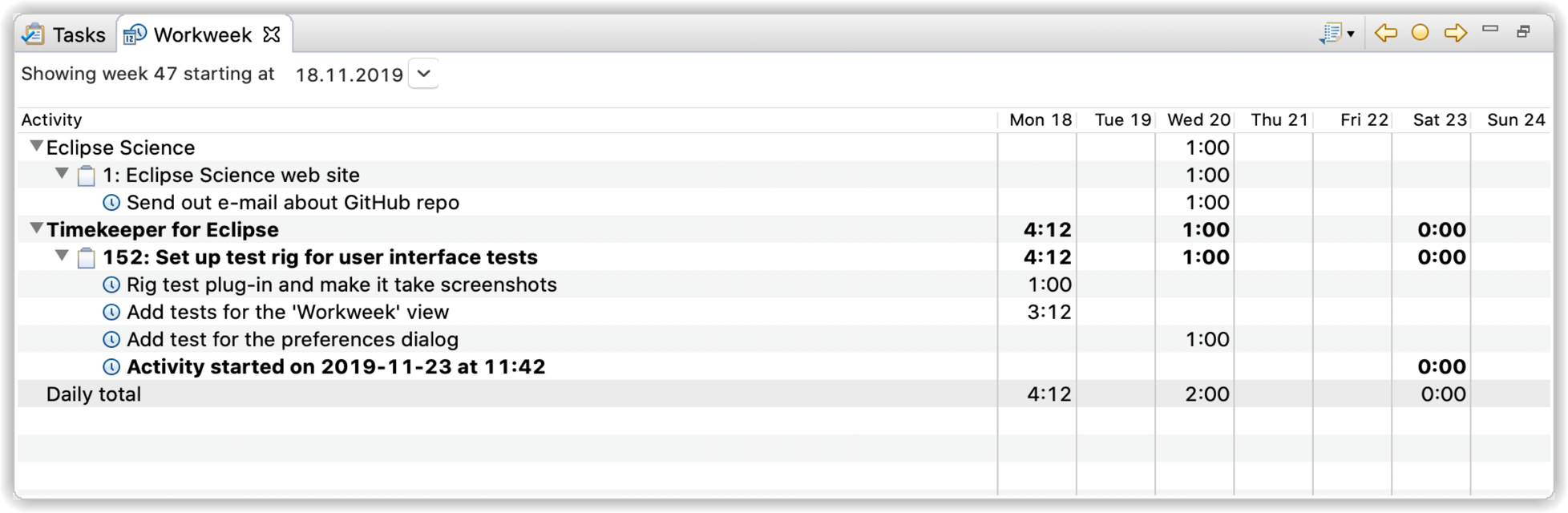Collapse the Eclipse Science project
The height and width of the screenshot is (513, 1568).
tap(36, 147)
